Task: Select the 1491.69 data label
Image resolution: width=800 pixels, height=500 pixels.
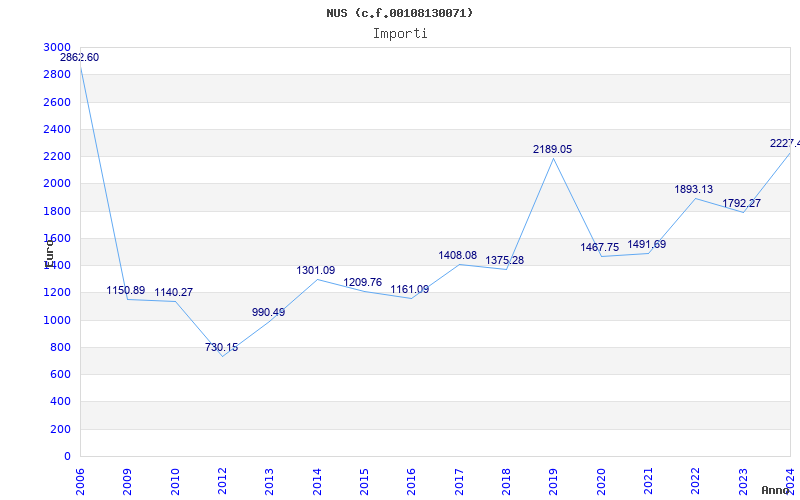Action: pos(646,244)
